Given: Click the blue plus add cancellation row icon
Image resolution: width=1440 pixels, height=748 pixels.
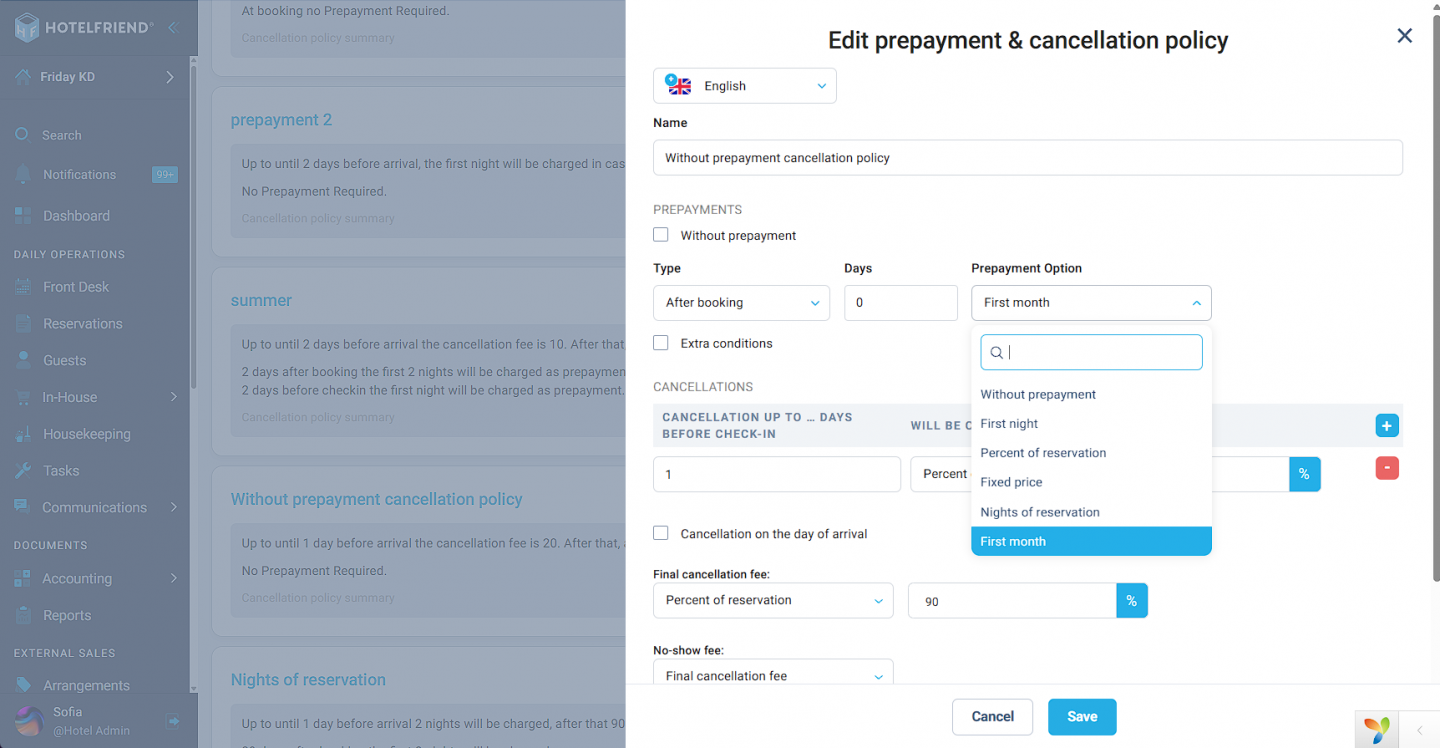Looking at the screenshot, I should [1387, 426].
